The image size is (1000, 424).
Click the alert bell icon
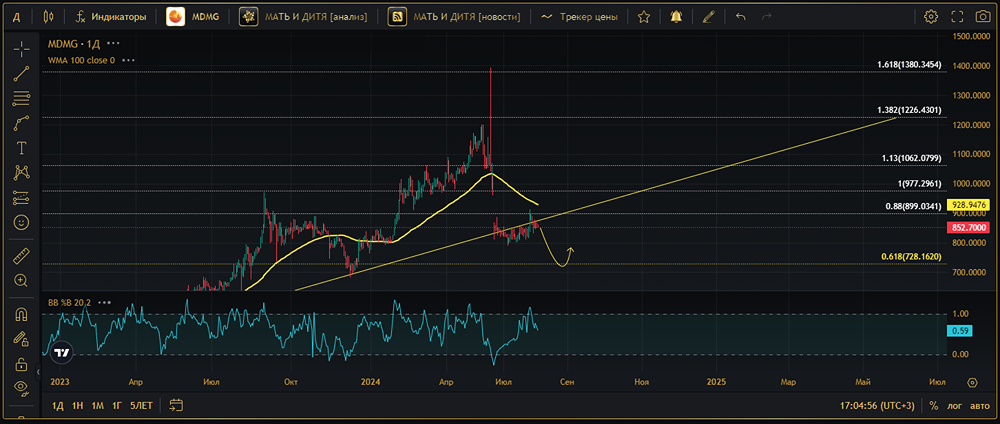tap(677, 17)
